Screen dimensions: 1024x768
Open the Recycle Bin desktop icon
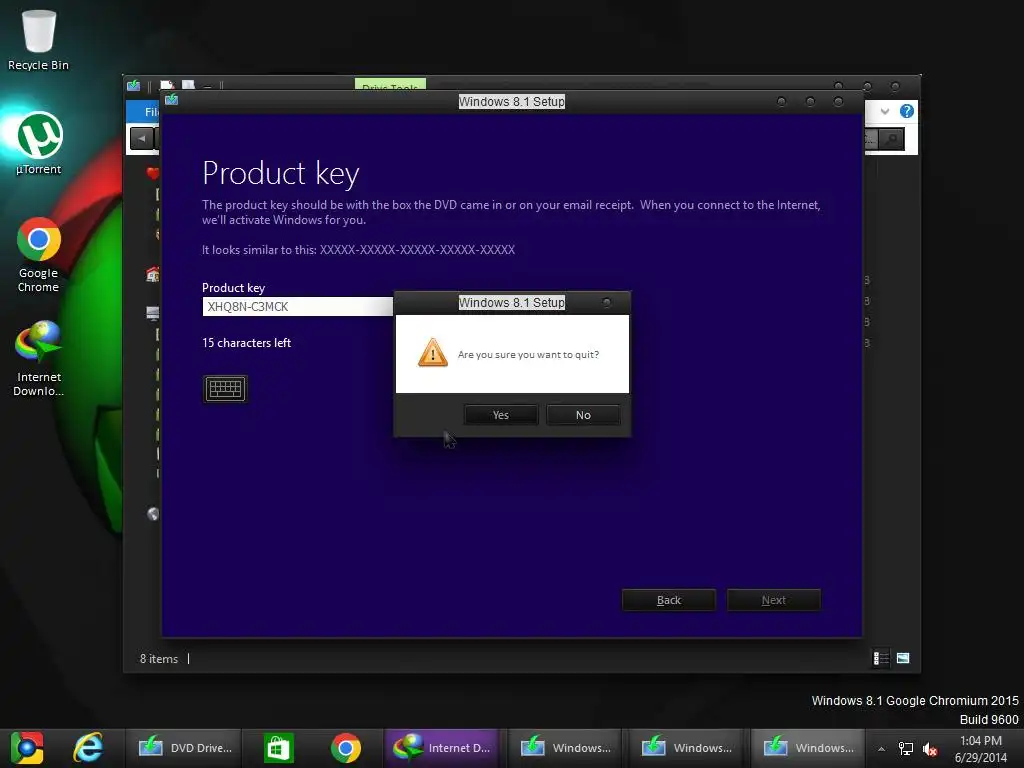click(39, 39)
